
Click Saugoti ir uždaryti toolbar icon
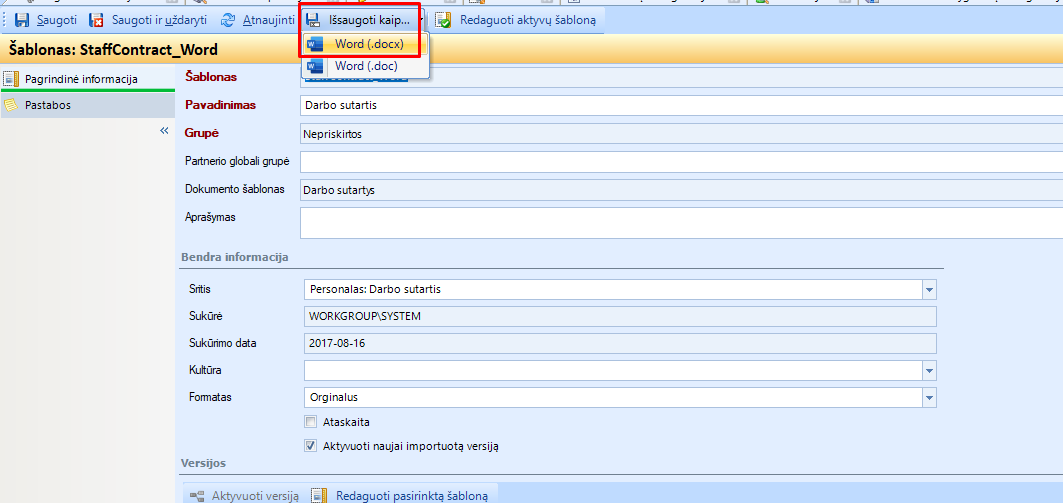[97, 20]
